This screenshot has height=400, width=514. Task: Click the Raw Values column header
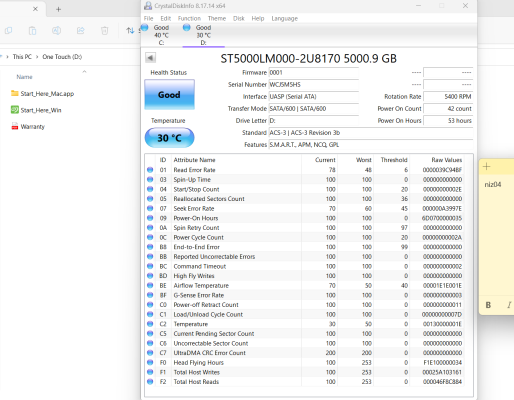437,160
